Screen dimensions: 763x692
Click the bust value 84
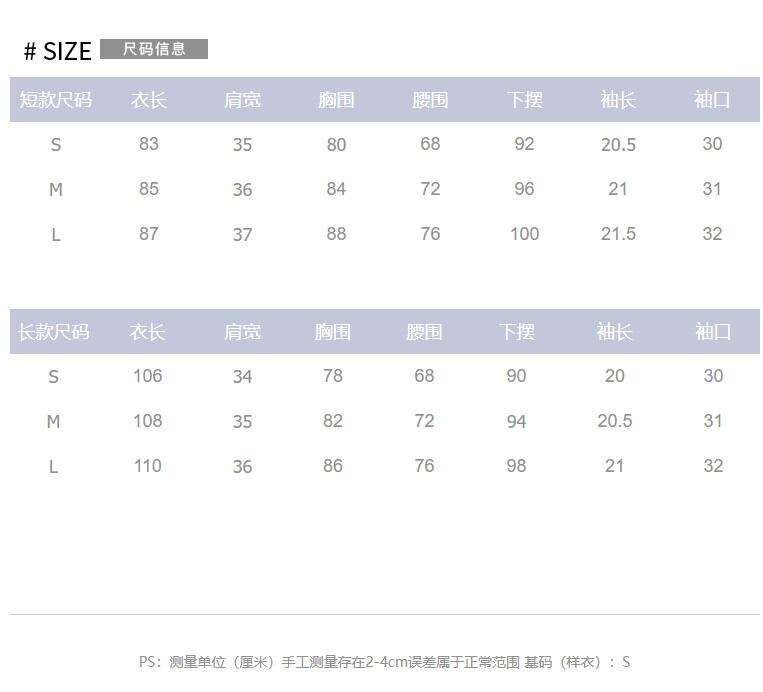pos(336,189)
